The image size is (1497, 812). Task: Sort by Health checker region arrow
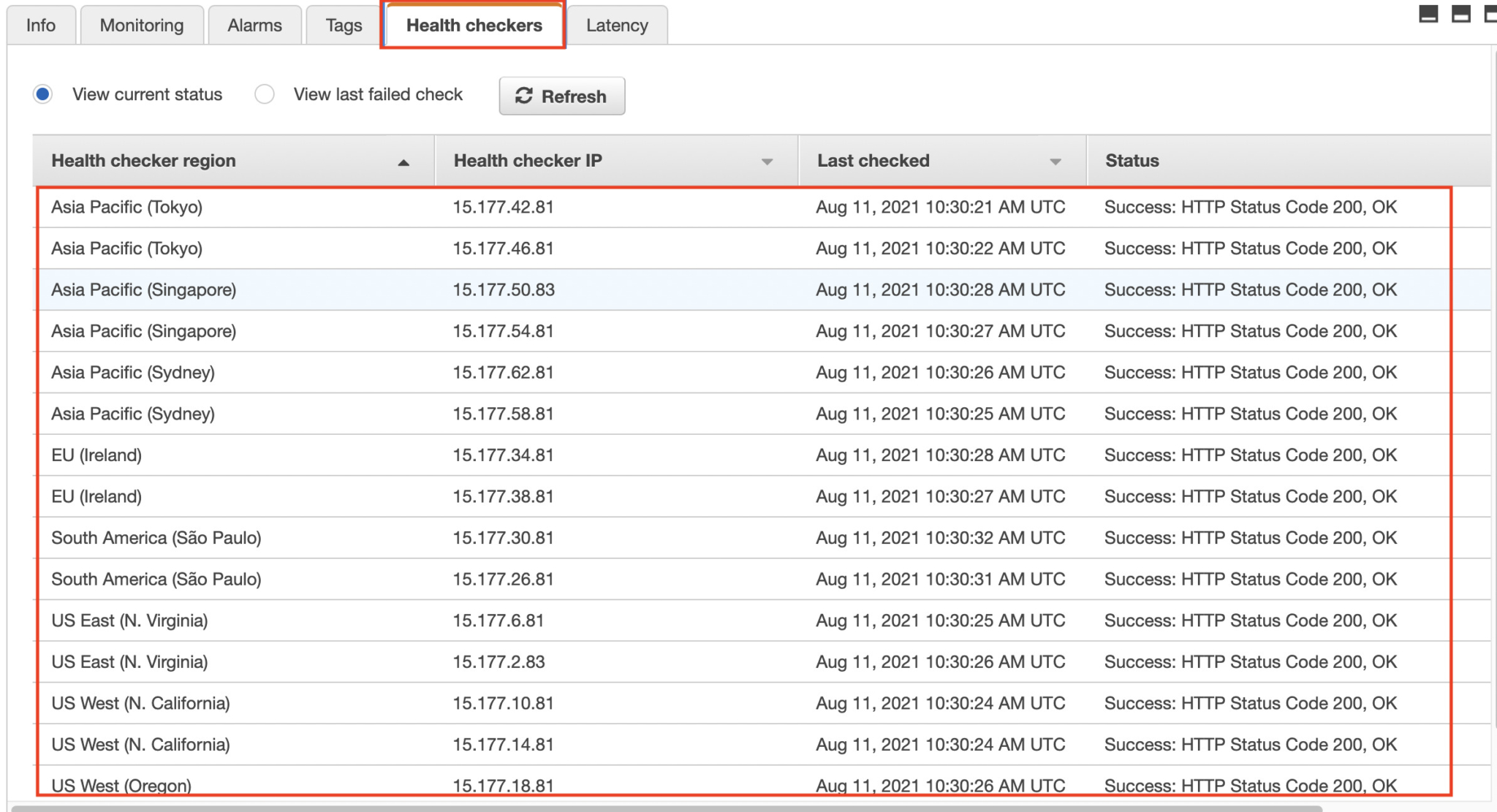pyautogui.click(x=403, y=162)
